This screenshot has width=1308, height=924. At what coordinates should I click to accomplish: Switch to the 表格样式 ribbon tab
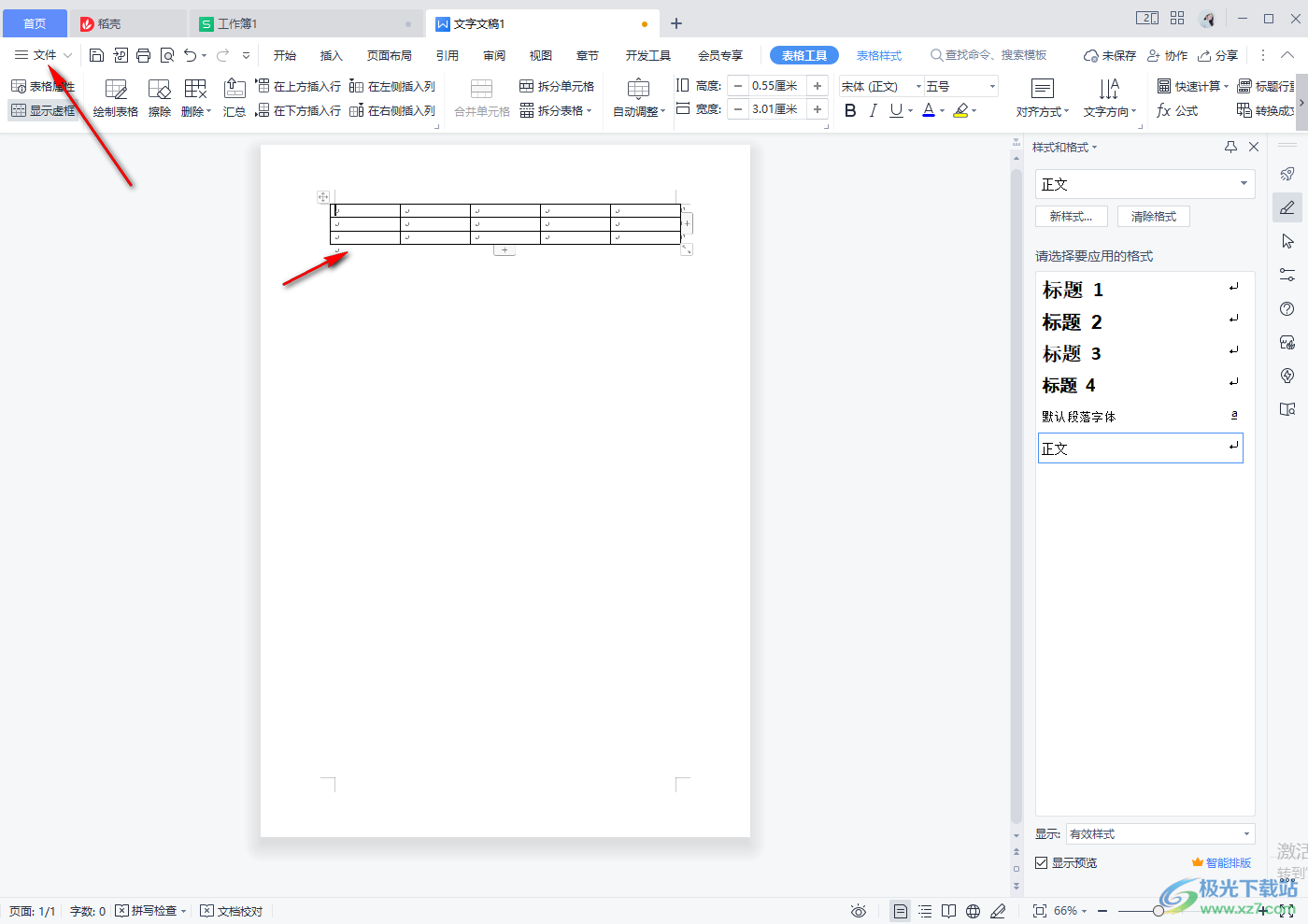coord(879,55)
